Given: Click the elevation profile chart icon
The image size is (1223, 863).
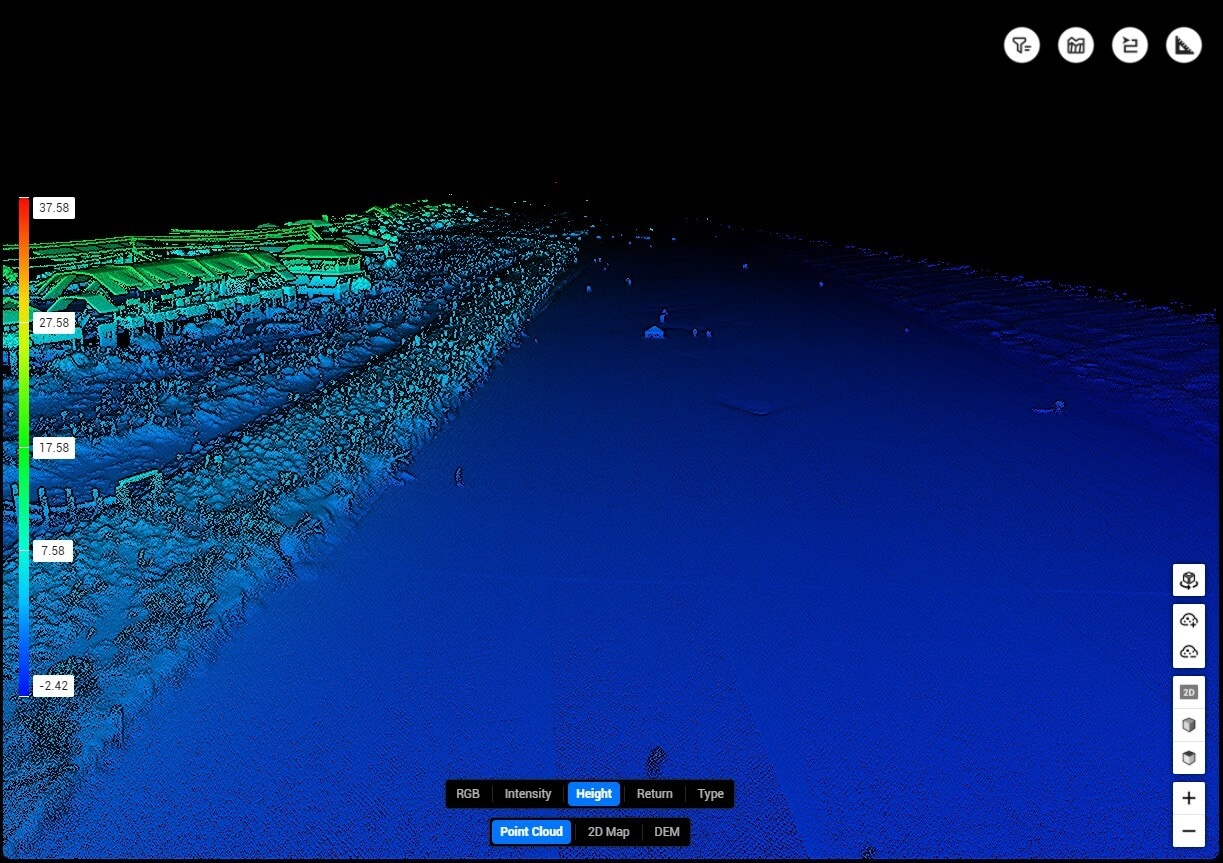Looking at the screenshot, I should (x=1075, y=45).
